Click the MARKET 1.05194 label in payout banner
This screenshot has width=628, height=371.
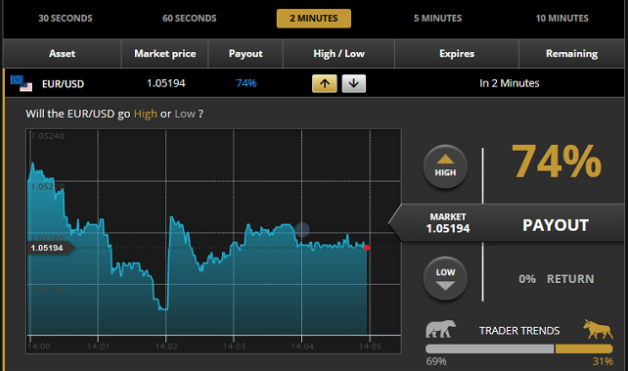point(448,223)
